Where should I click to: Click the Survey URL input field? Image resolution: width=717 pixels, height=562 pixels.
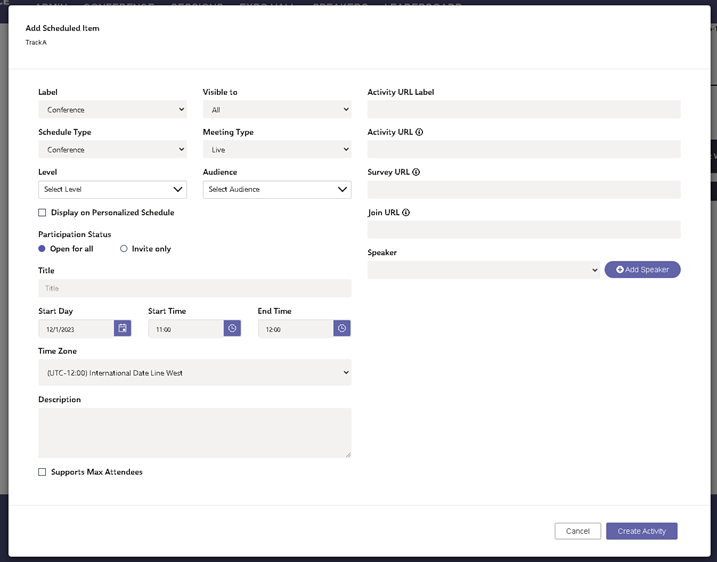tap(524, 189)
